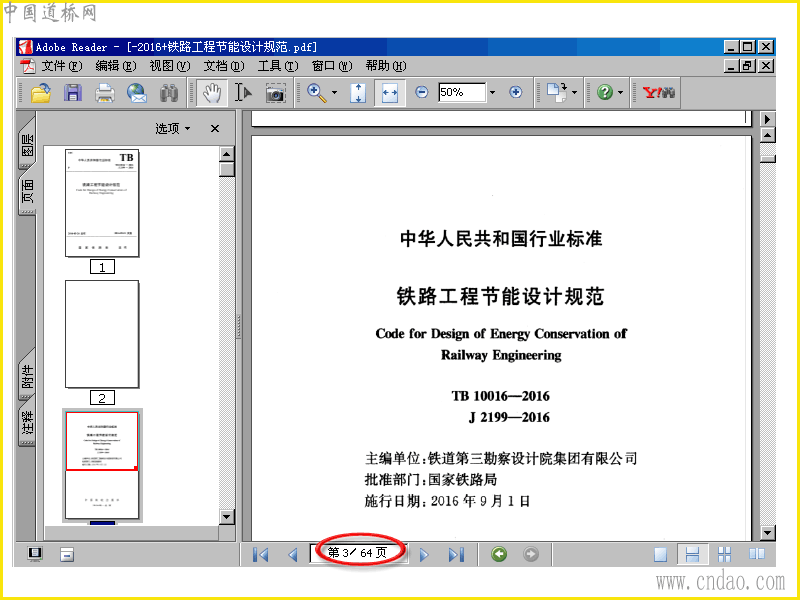Screen dimensions: 800x600
Task: Set Fit Page vertical view
Action: point(358,93)
